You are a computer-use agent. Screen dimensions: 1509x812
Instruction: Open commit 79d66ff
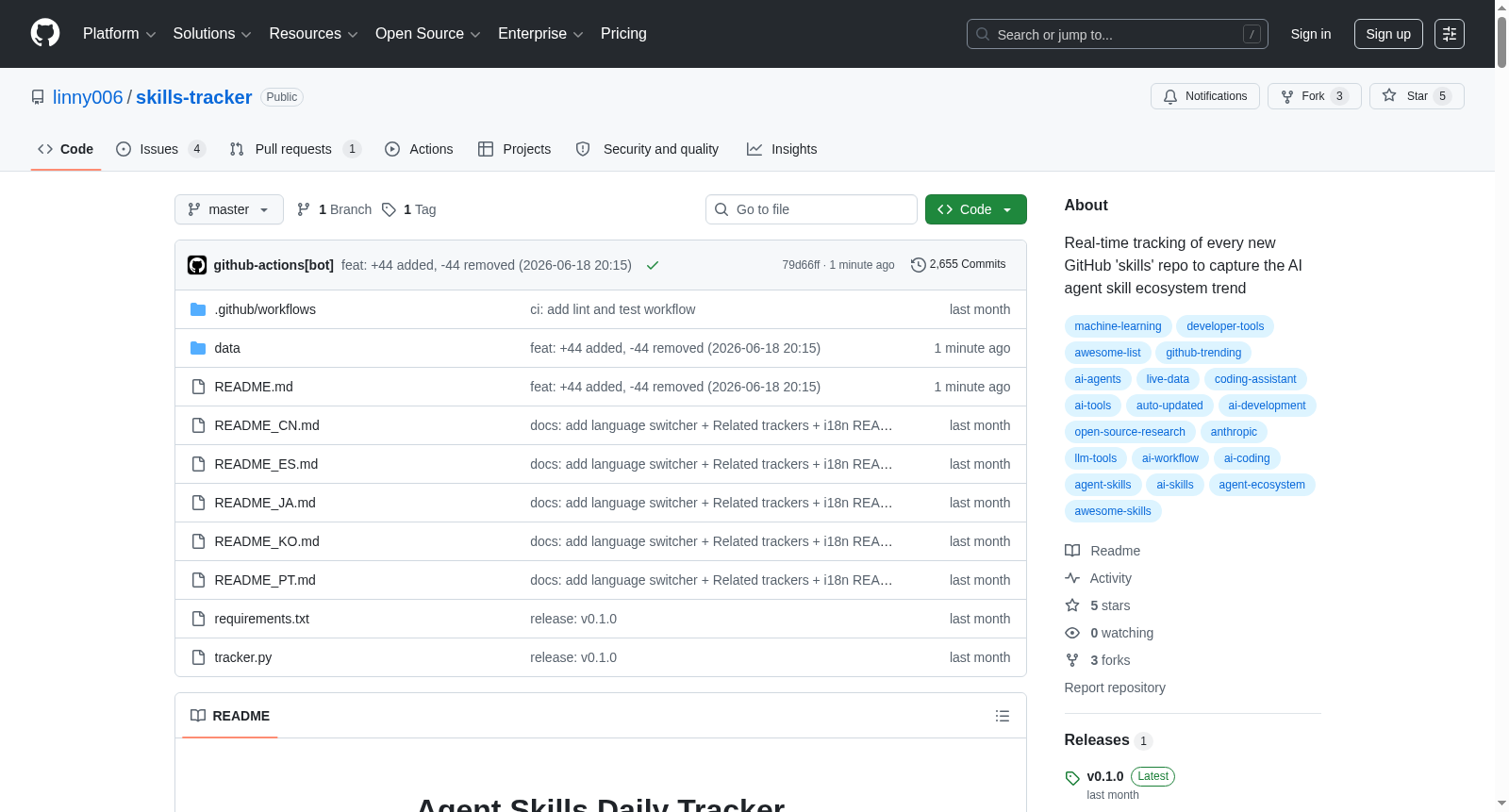[x=801, y=265]
